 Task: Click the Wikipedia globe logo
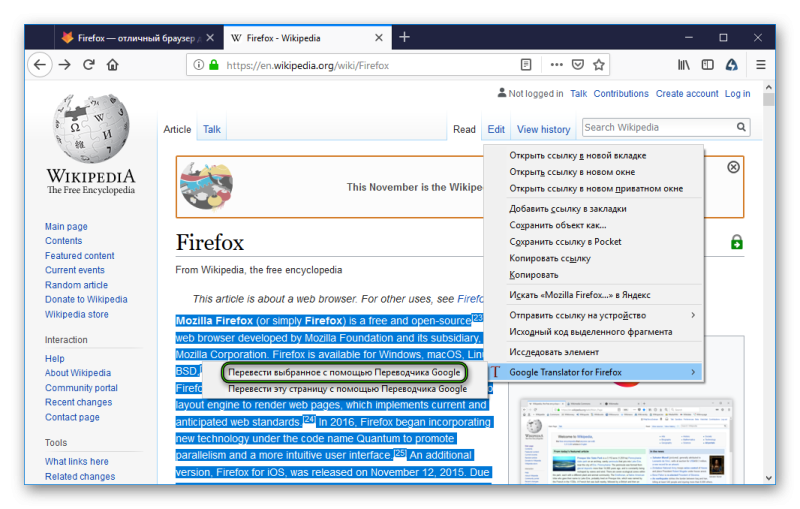pyautogui.click(x=91, y=128)
